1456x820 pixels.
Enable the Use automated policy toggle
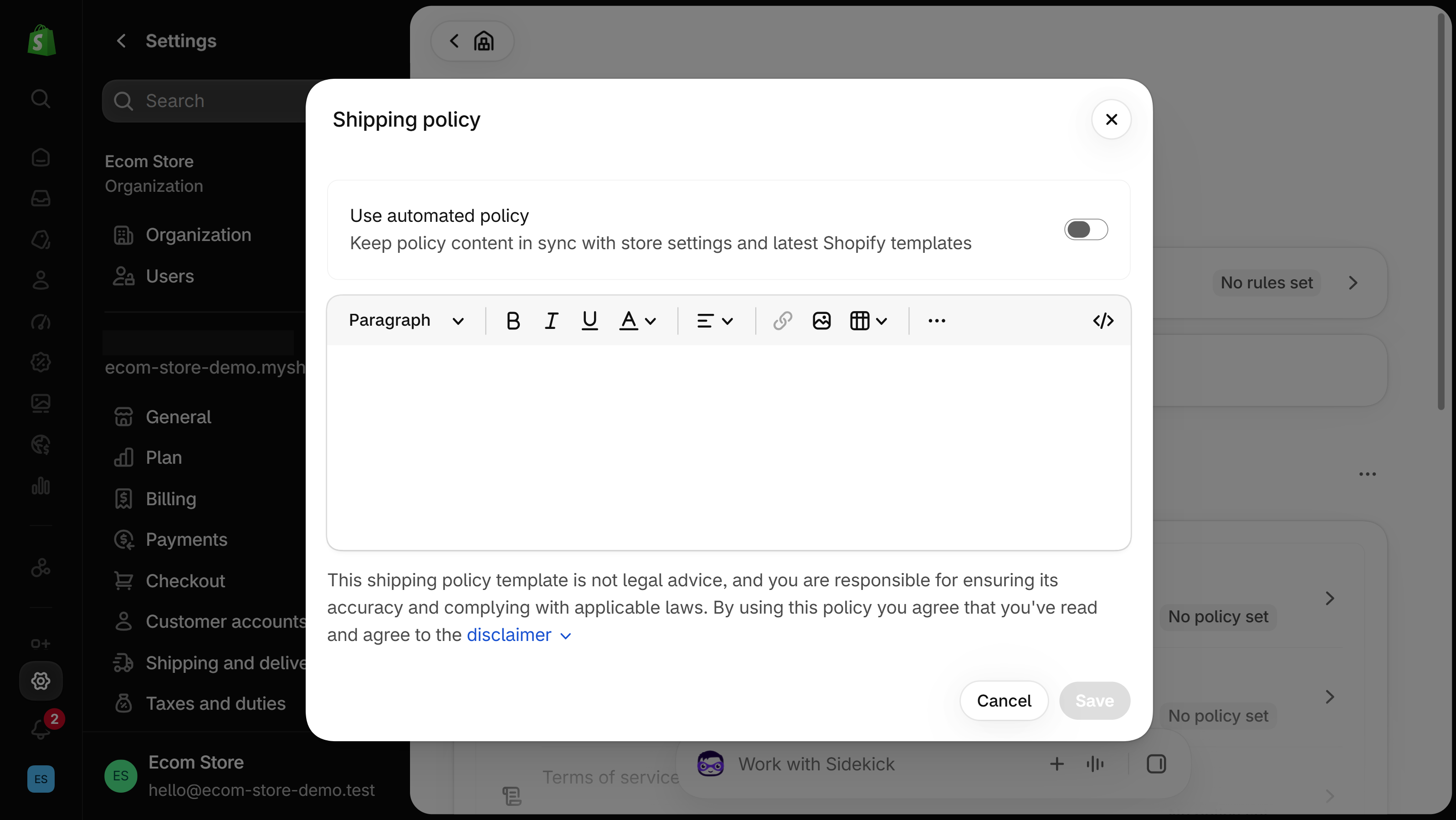coord(1086,230)
